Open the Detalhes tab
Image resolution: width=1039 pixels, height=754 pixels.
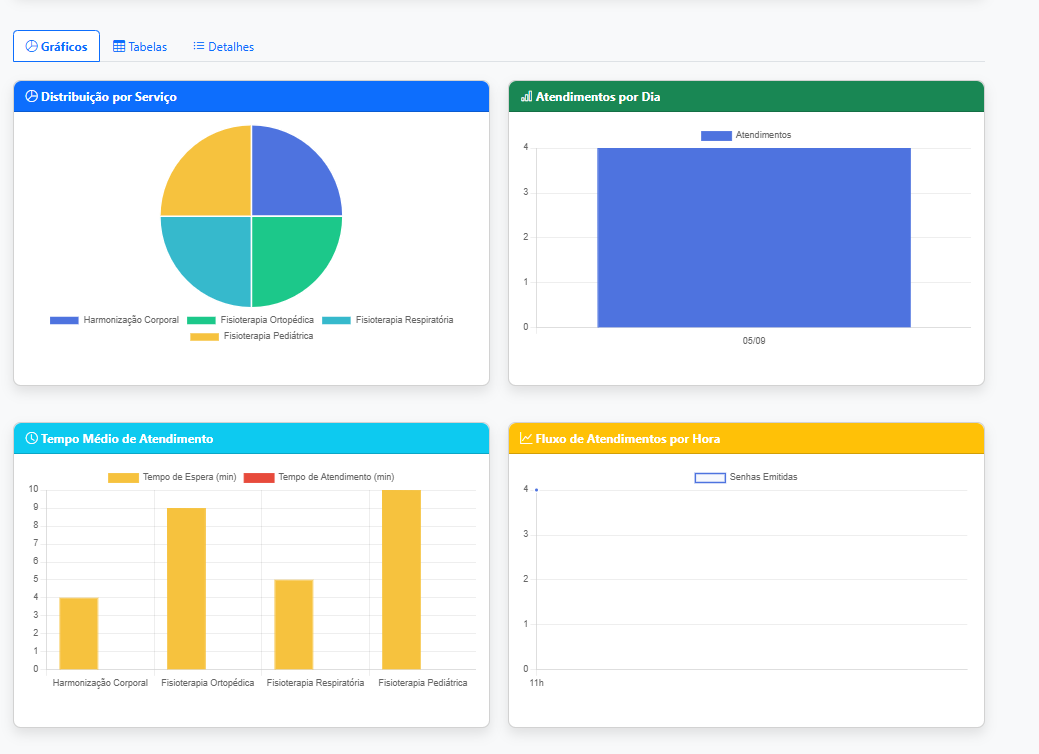point(223,46)
